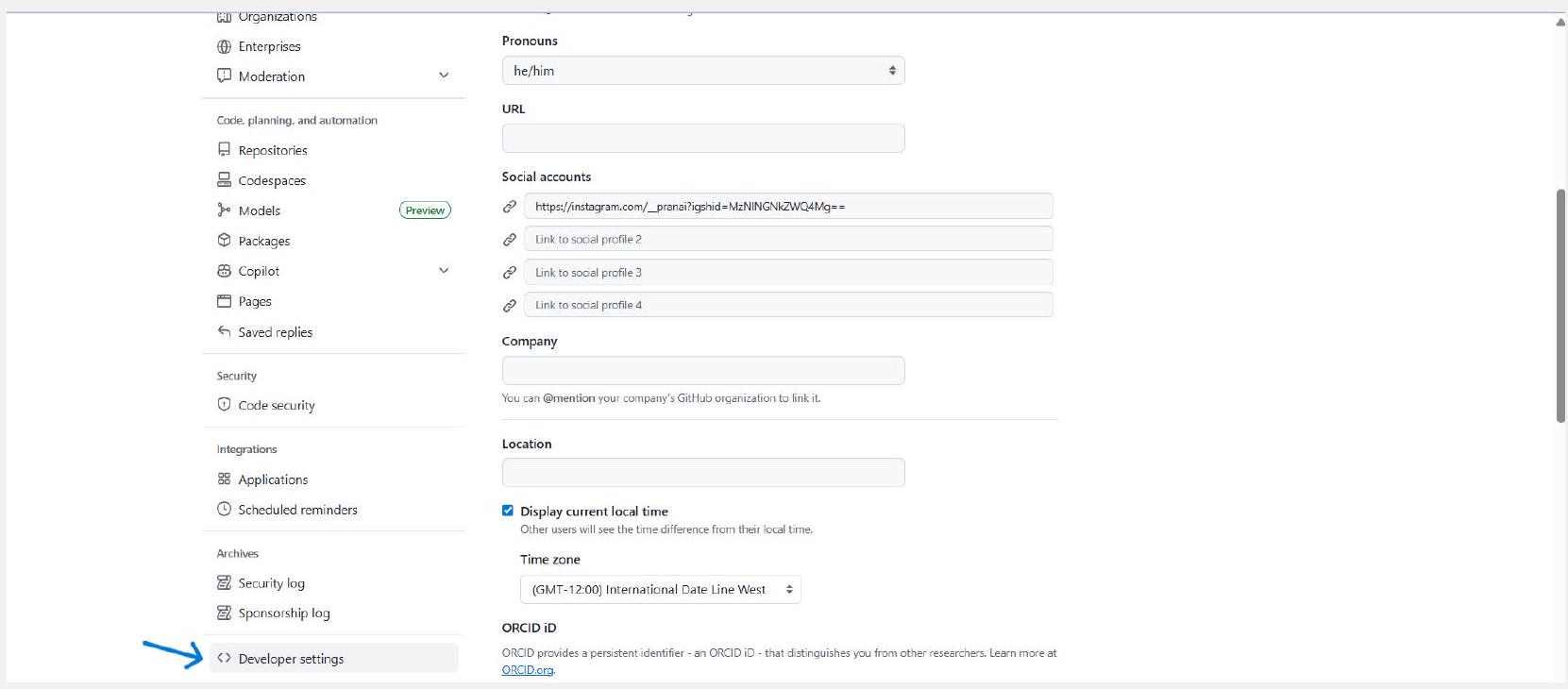The width and height of the screenshot is (1568, 689).
Task: Open Saved replies settings
Action: pos(276,332)
